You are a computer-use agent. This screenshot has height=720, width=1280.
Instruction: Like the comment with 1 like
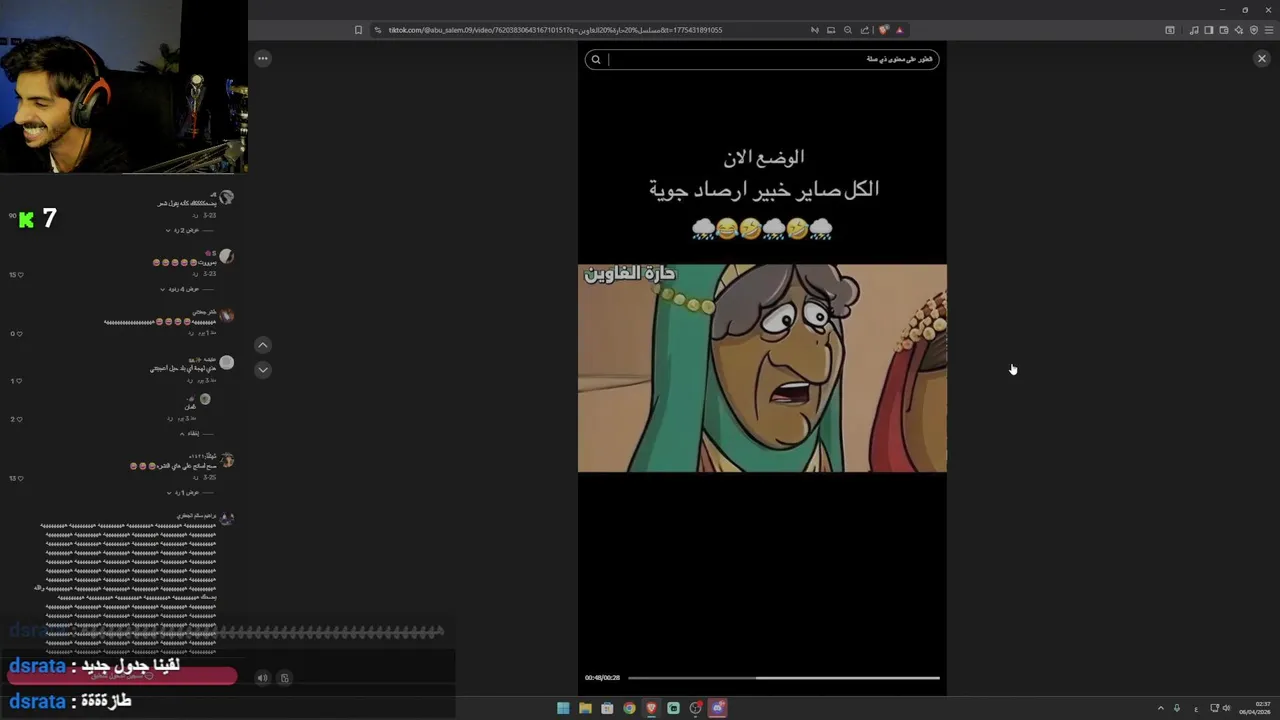point(19,381)
